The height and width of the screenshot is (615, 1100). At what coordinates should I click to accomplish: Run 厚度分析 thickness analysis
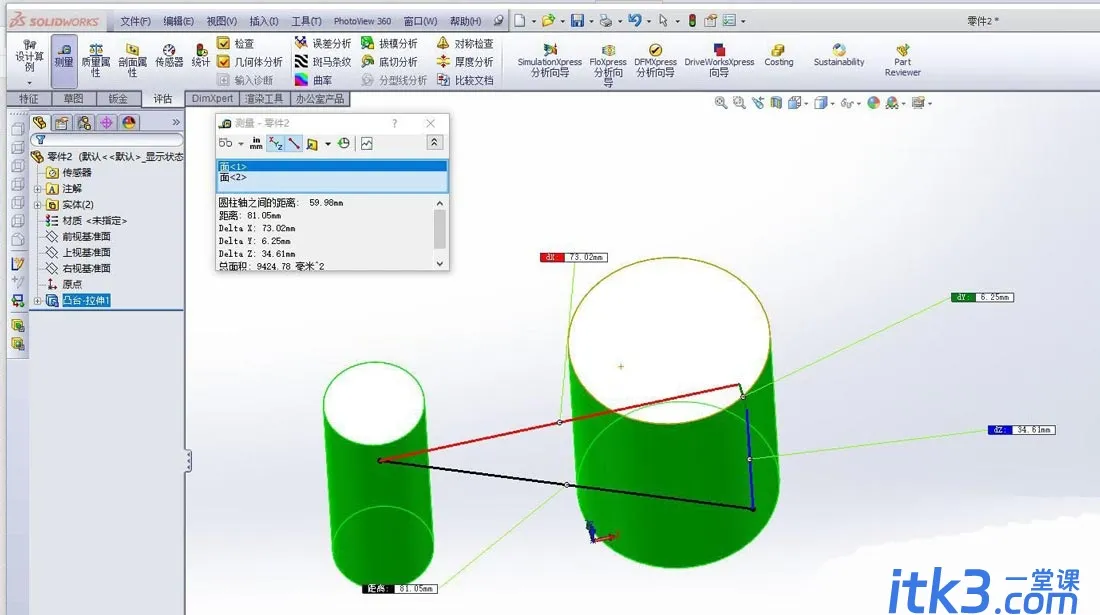pos(465,62)
